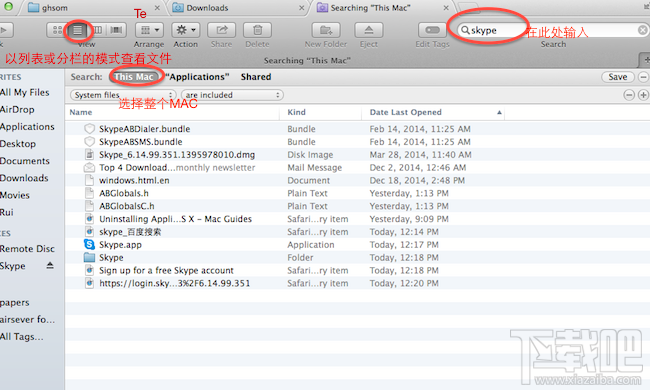Image resolution: width=650 pixels, height=390 pixels.
Task: Select SkypeABDialer.bundle in results
Action: (x=144, y=129)
